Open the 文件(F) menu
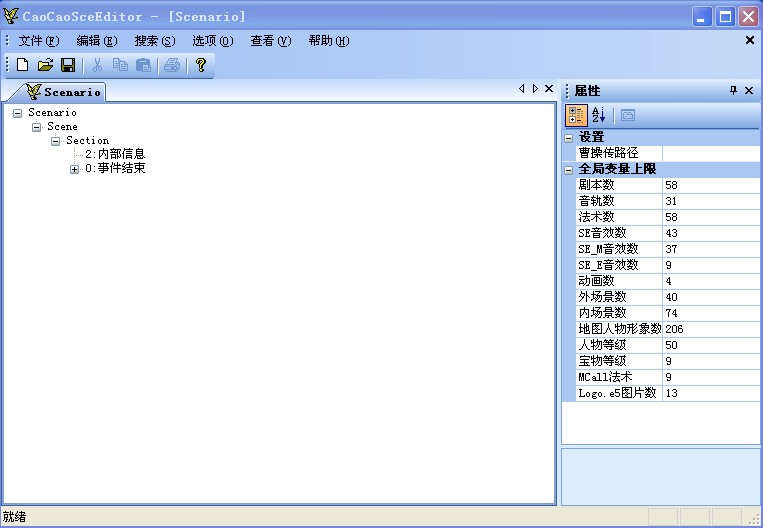 click(x=39, y=41)
